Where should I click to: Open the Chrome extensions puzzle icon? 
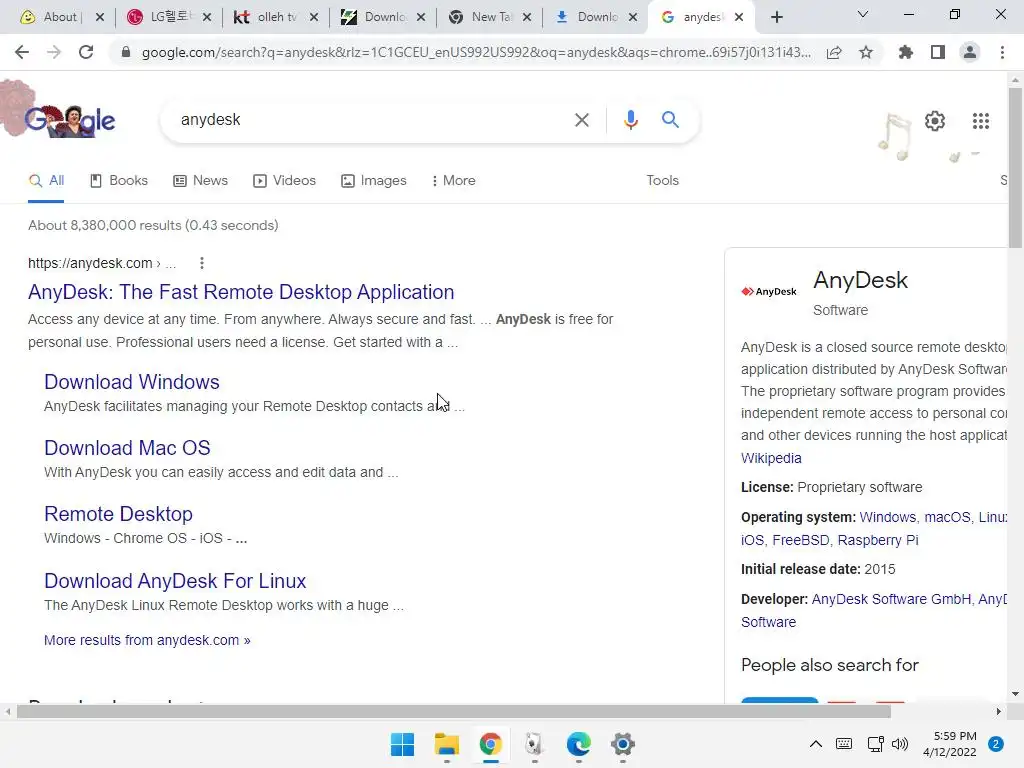tap(905, 52)
